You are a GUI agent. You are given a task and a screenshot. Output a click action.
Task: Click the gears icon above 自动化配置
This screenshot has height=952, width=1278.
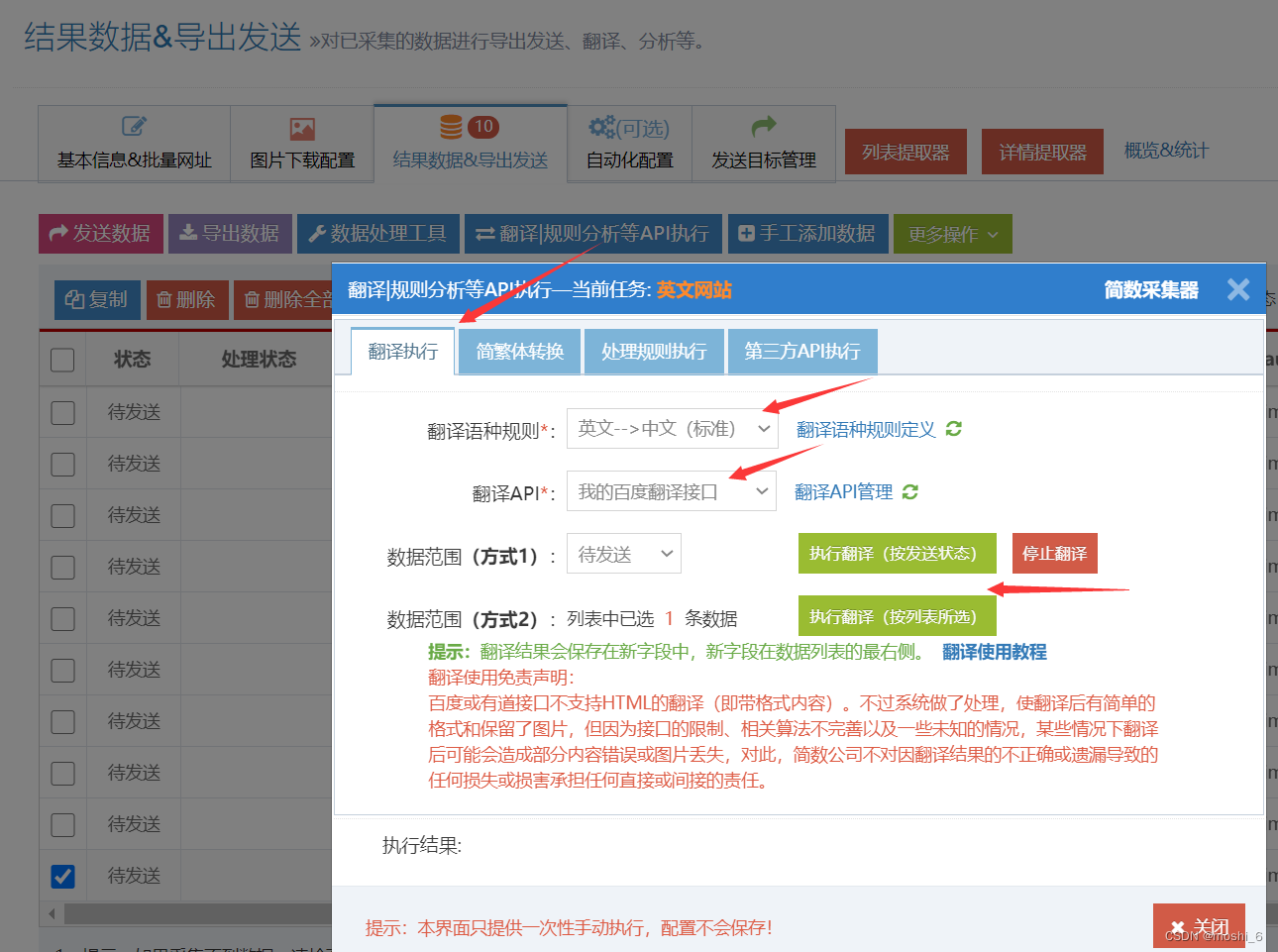tap(601, 127)
